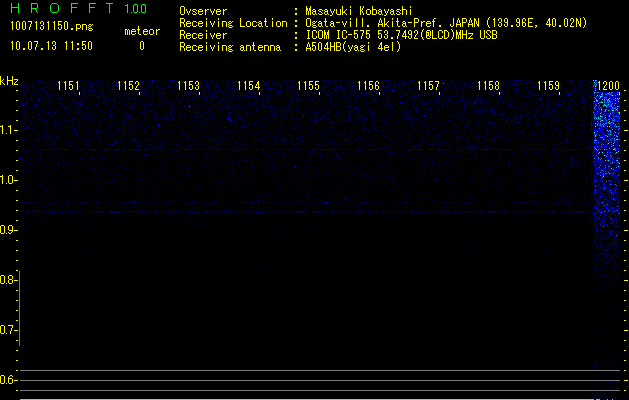Click the 0.6 kHz frequency label

(x=8, y=380)
